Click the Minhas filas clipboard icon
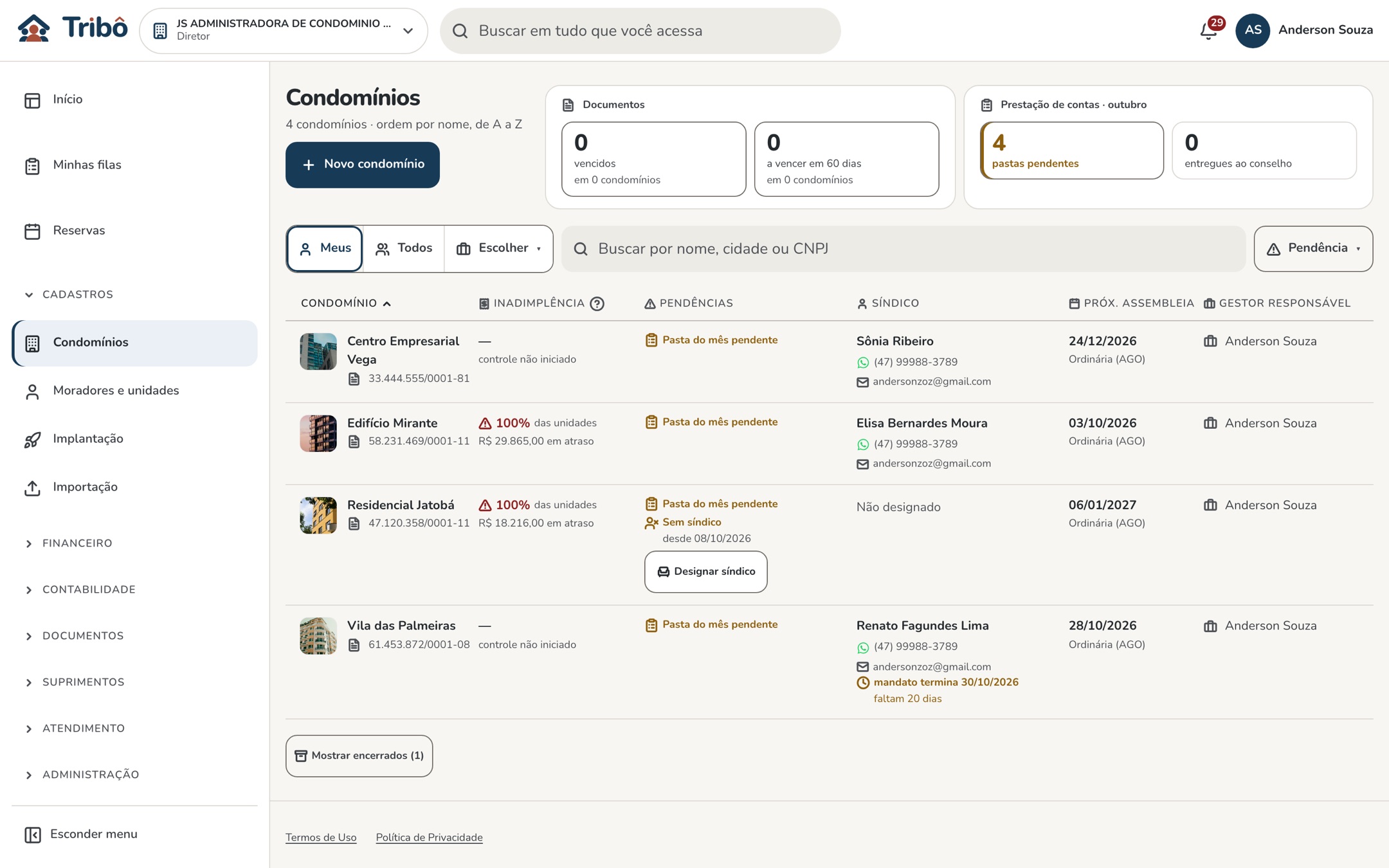Screen dimensions: 1389x868 32,166
